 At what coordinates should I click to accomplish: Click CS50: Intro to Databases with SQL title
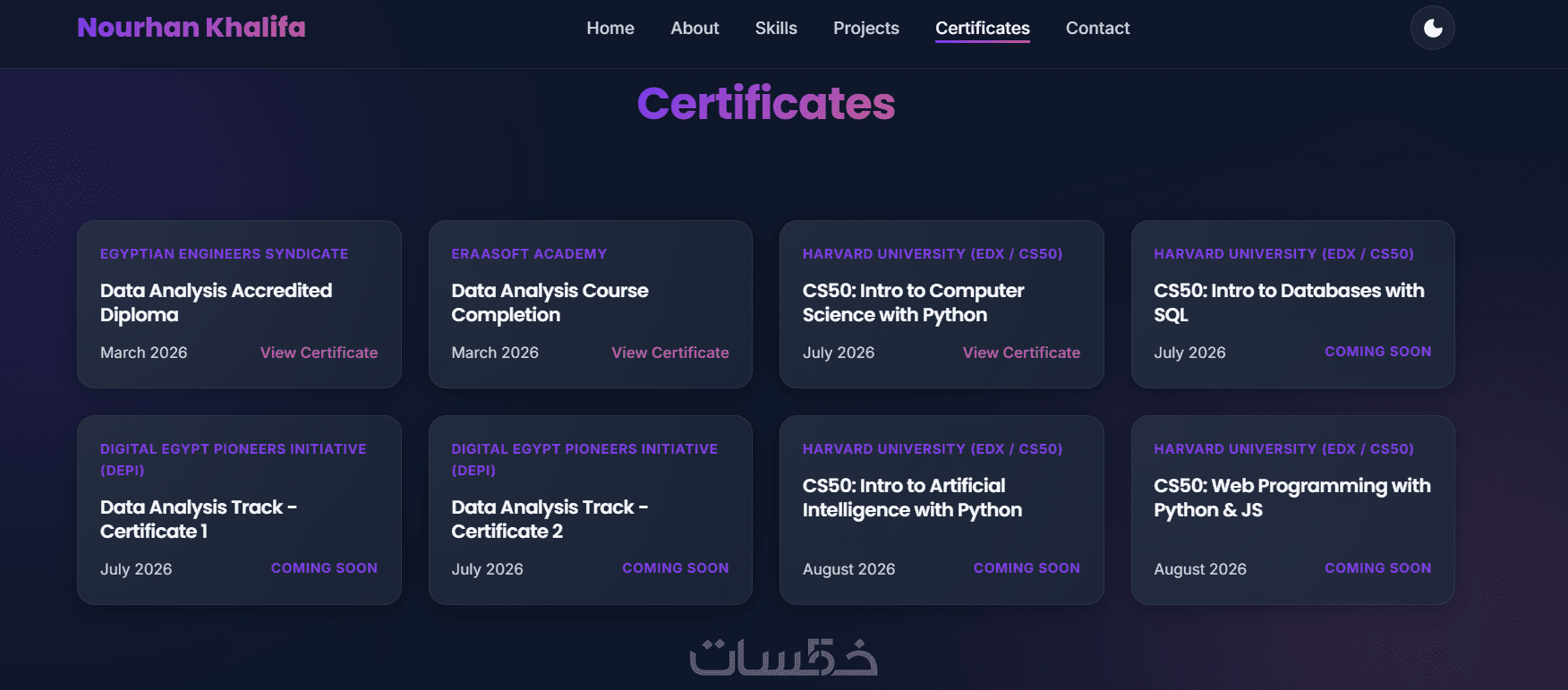pos(1289,302)
